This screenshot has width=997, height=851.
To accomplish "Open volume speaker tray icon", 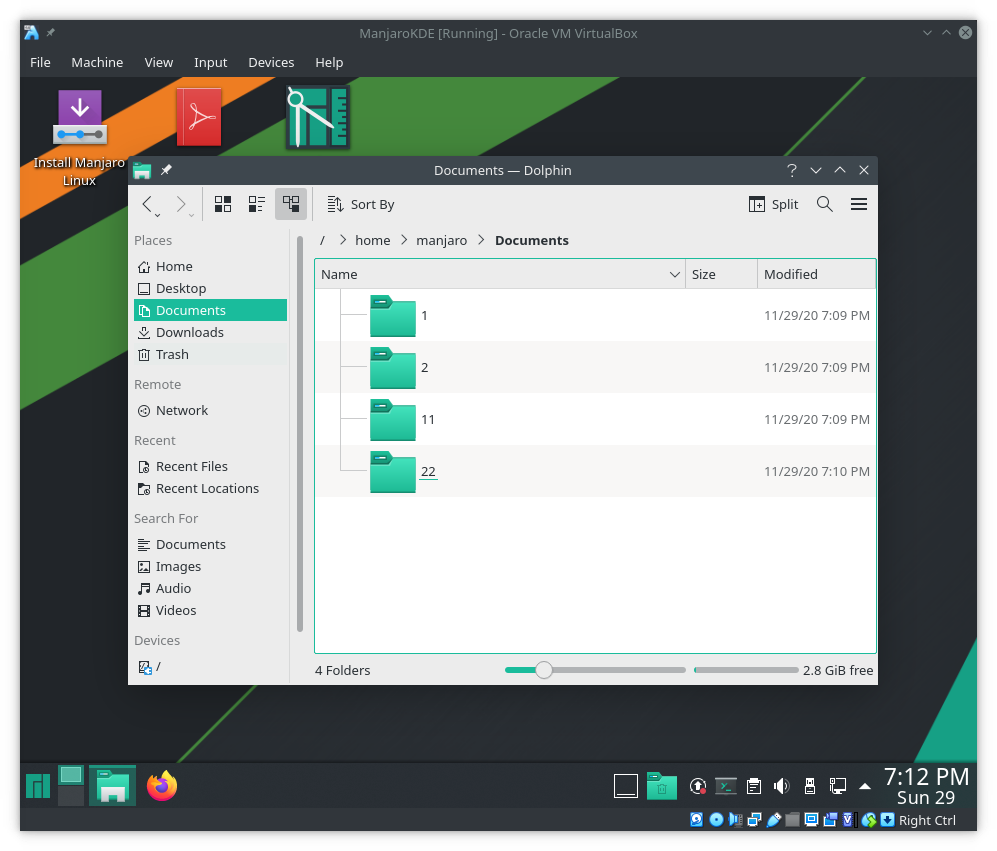I will (781, 787).
